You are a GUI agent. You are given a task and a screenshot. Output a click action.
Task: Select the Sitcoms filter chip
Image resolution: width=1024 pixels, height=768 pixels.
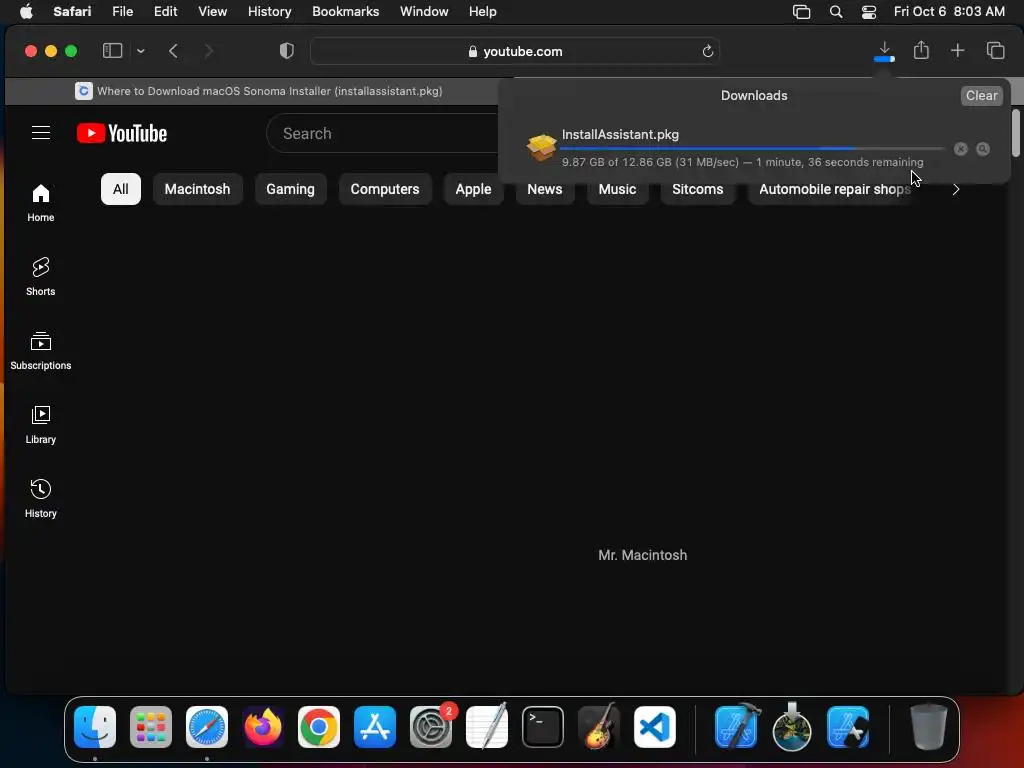pos(697,189)
